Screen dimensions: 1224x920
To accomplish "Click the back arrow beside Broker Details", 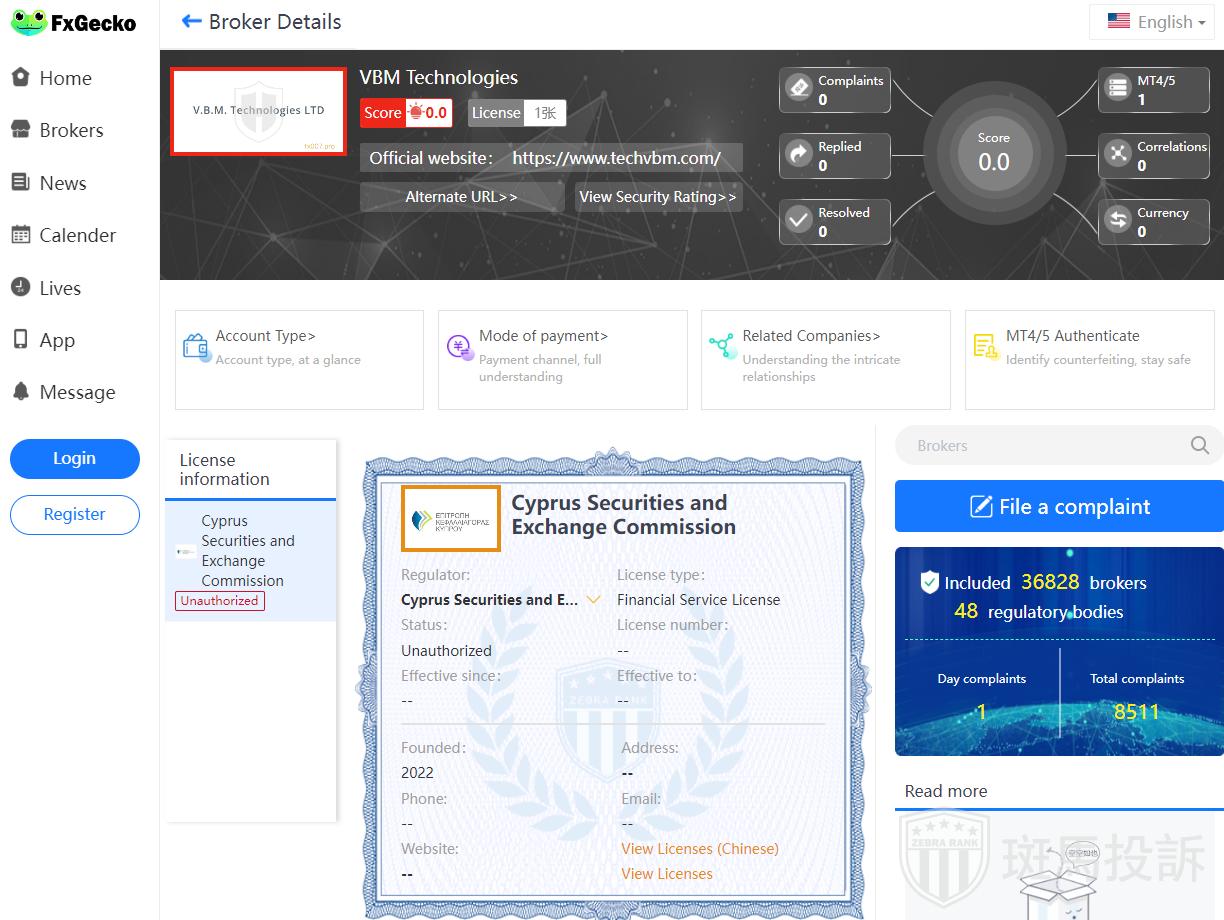I will click(x=191, y=22).
